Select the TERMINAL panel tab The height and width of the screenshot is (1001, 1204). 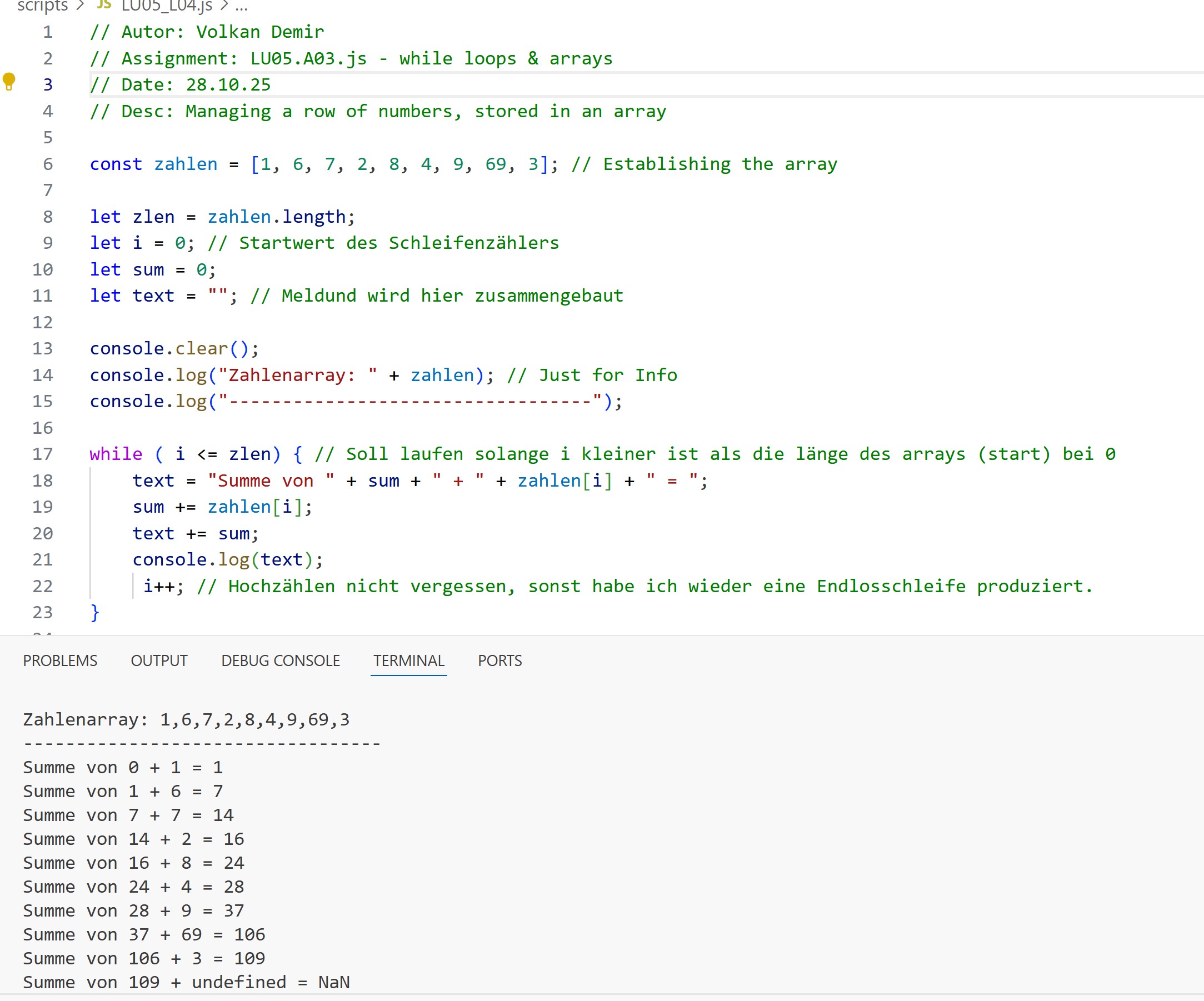click(409, 660)
